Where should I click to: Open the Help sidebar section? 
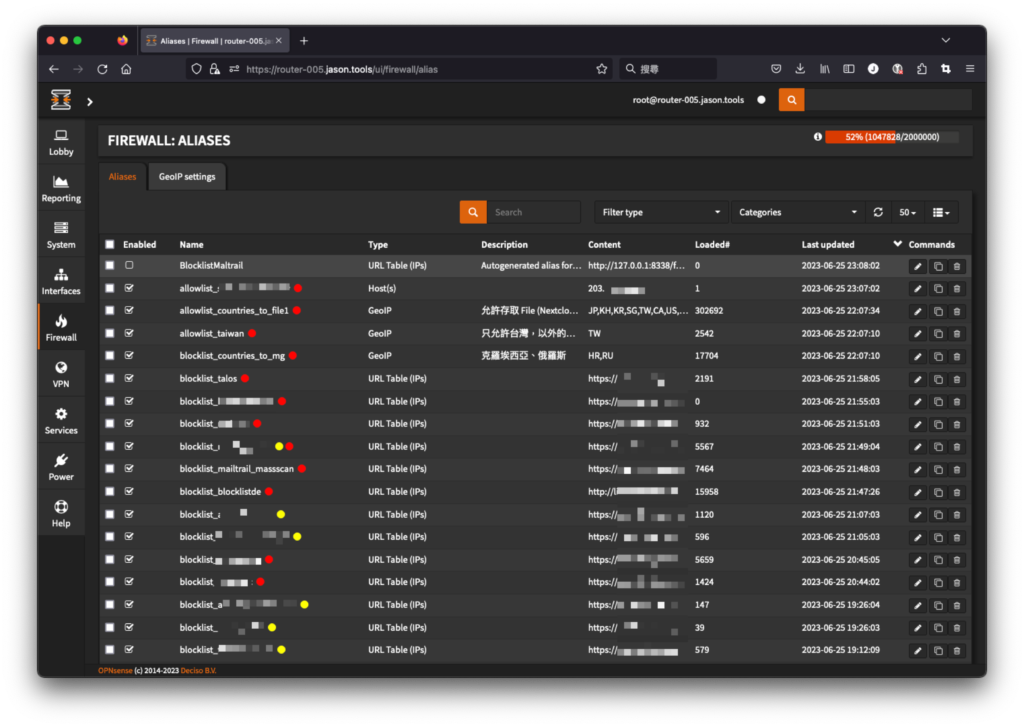[x=61, y=513]
